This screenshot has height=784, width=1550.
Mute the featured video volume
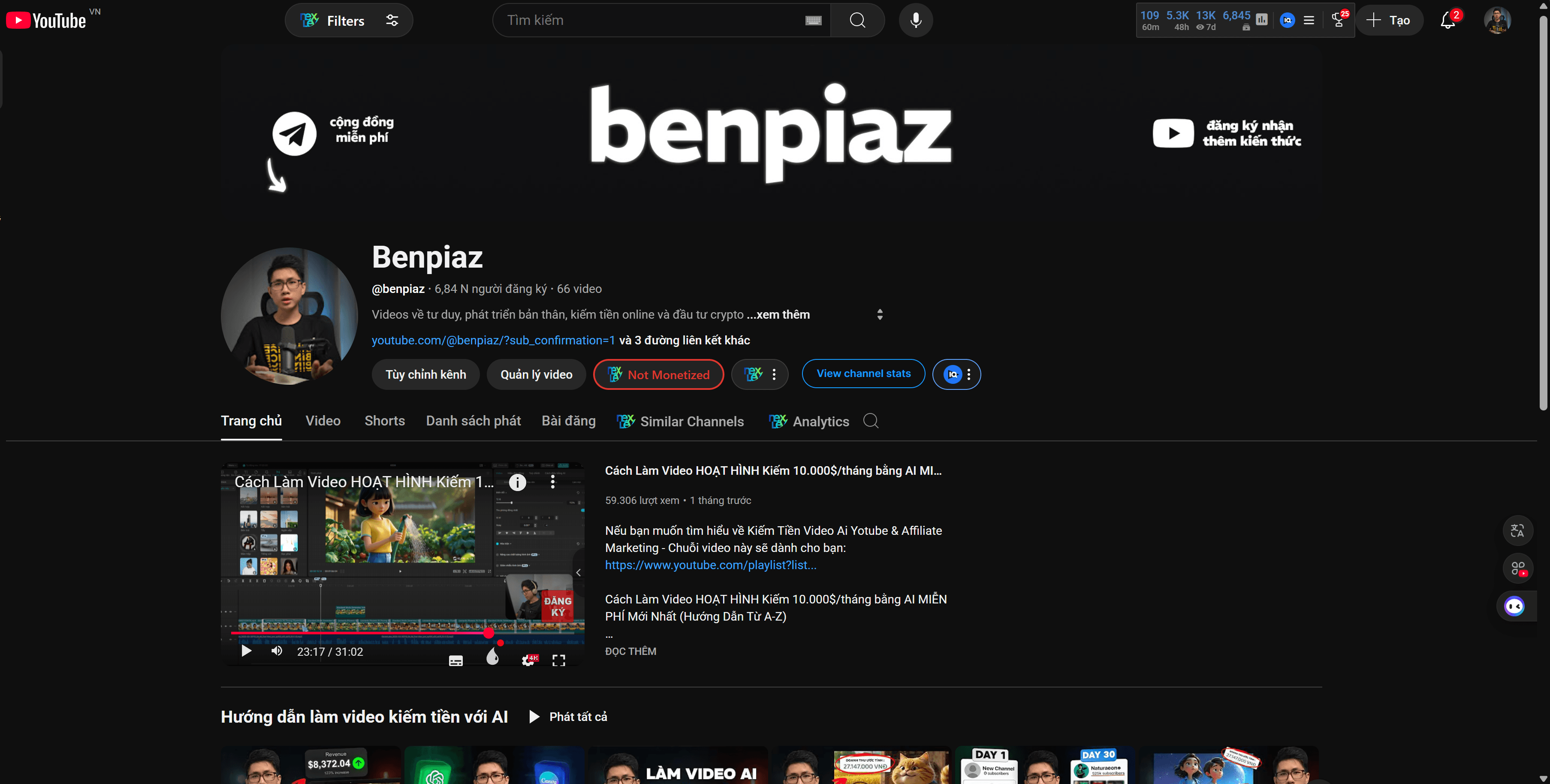[x=277, y=651]
